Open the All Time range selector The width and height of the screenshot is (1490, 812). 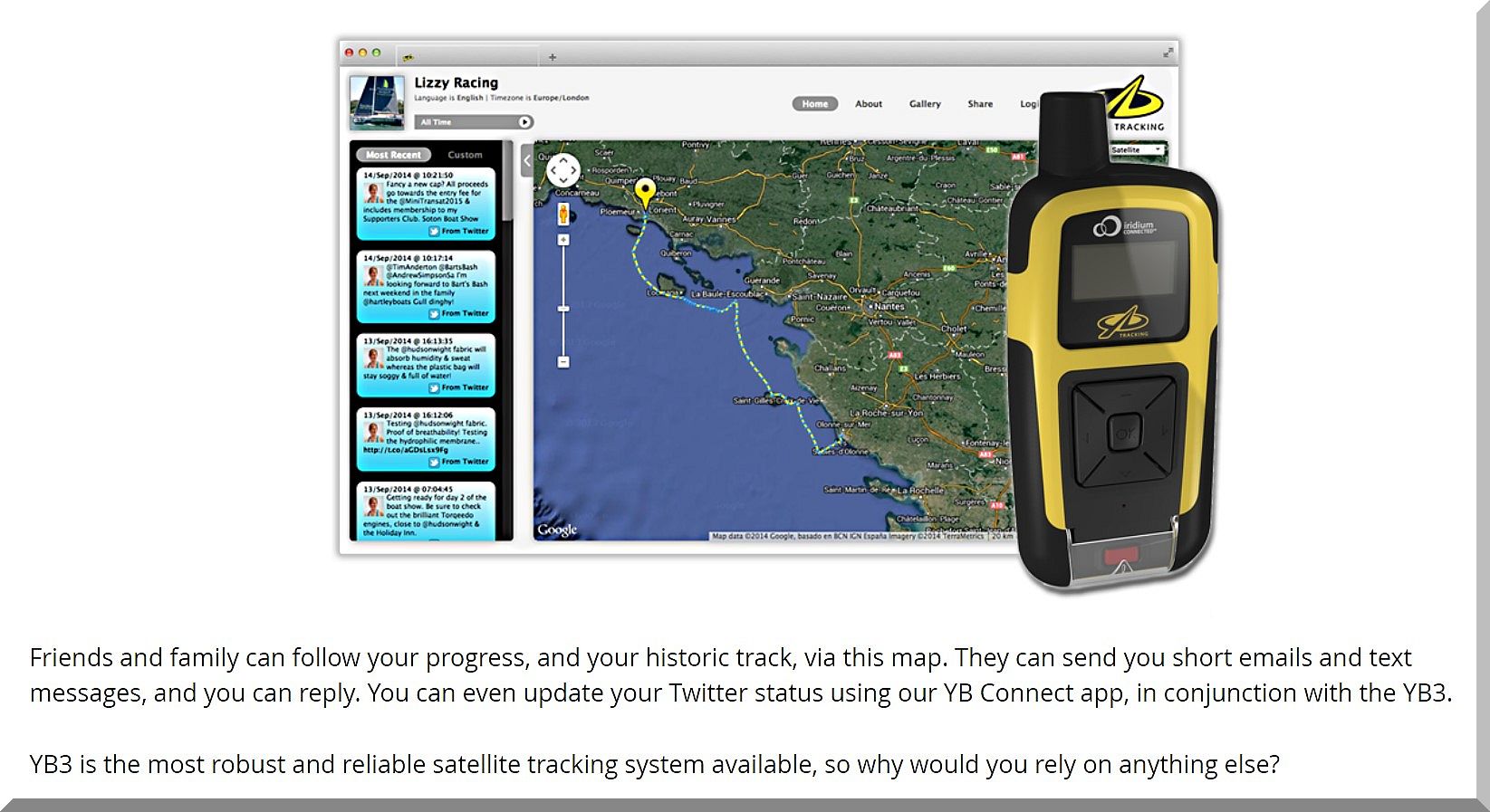coord(474,122)
